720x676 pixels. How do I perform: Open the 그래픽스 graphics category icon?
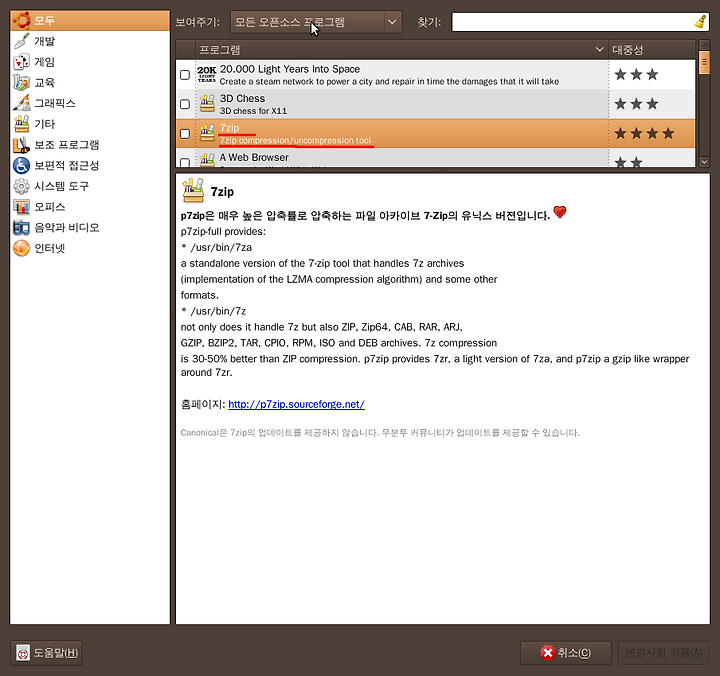pyautogui.click(x=21, y=103)
